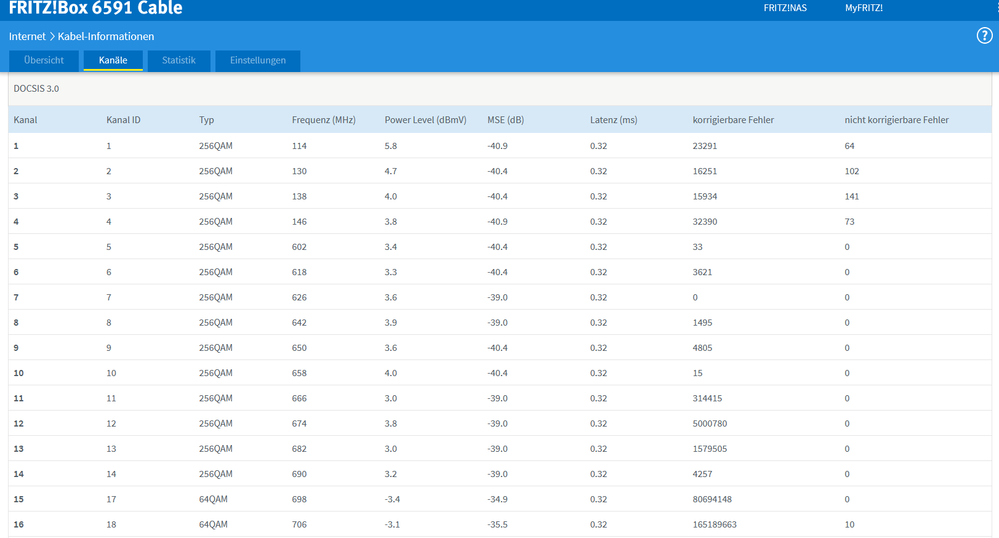Select power level value 4.7

(x=391, y=171)
